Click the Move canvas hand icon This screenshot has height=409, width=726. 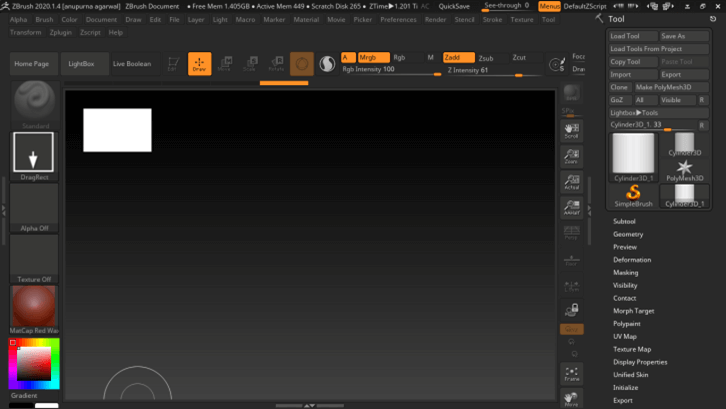click(x=572, y=398)
